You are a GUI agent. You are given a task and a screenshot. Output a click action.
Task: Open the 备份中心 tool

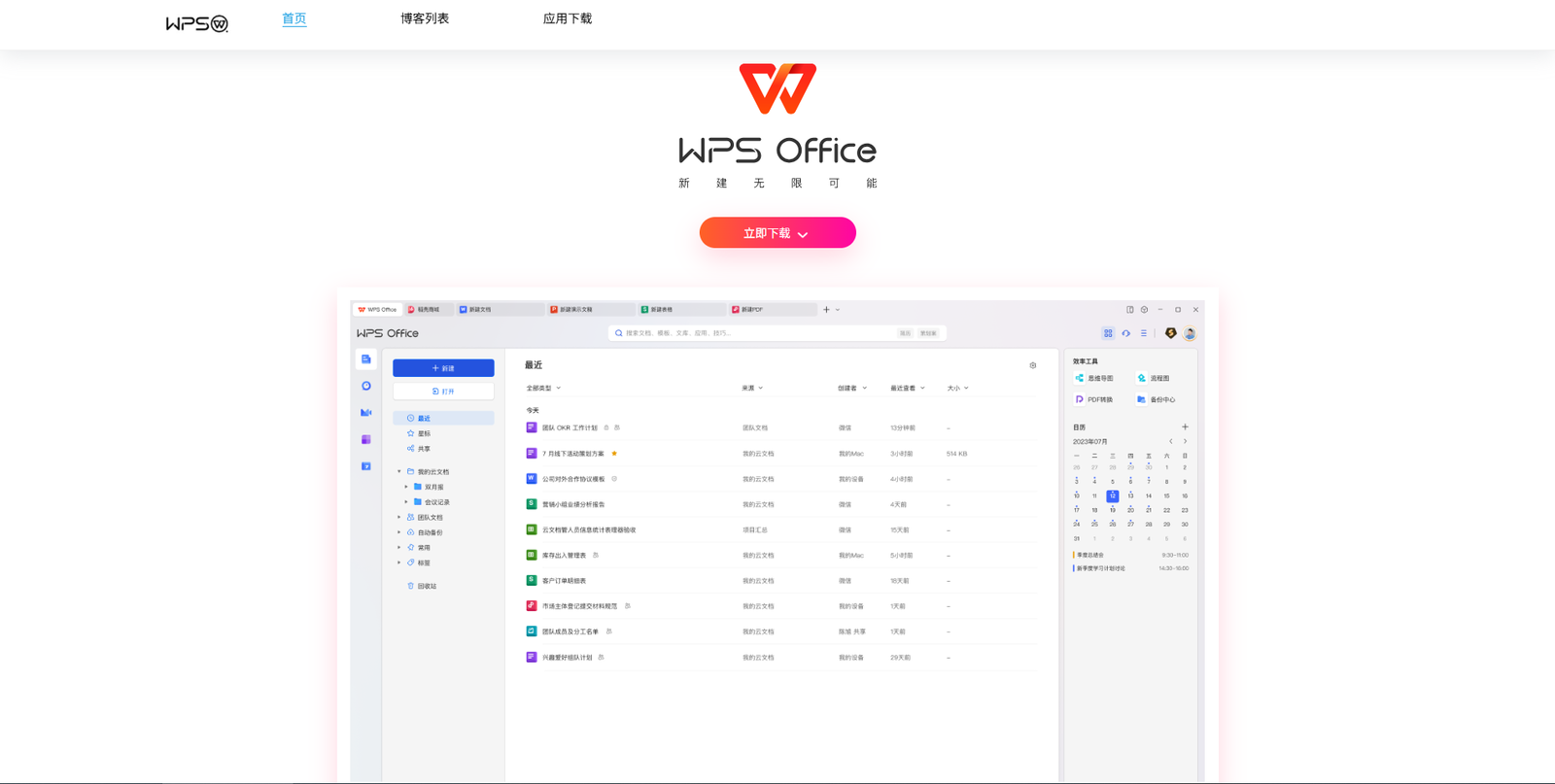pyautogui.click(x=1157, y=399)
